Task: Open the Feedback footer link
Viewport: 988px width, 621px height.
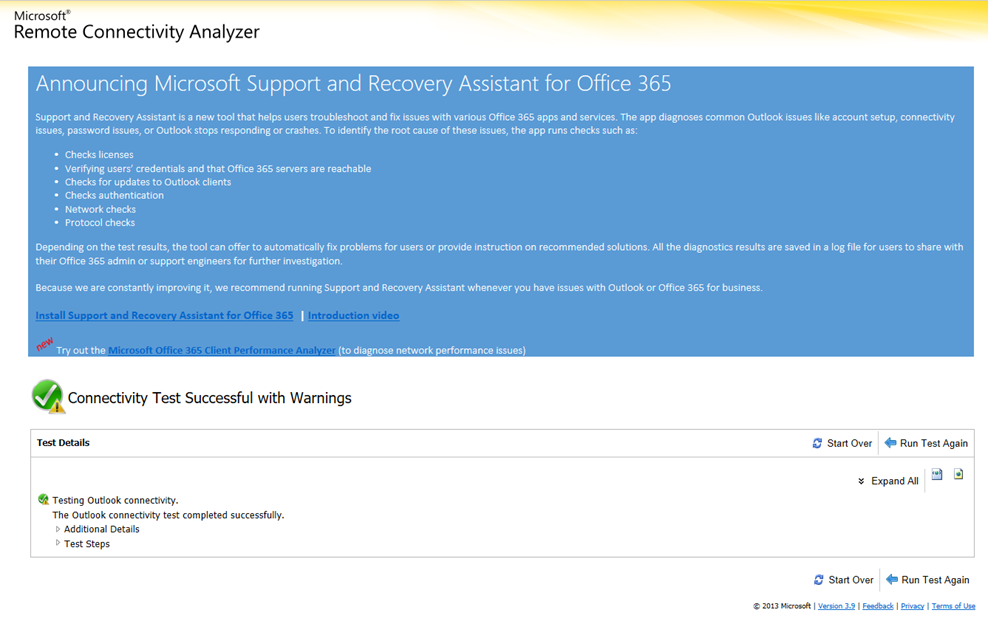Action: 878,606
